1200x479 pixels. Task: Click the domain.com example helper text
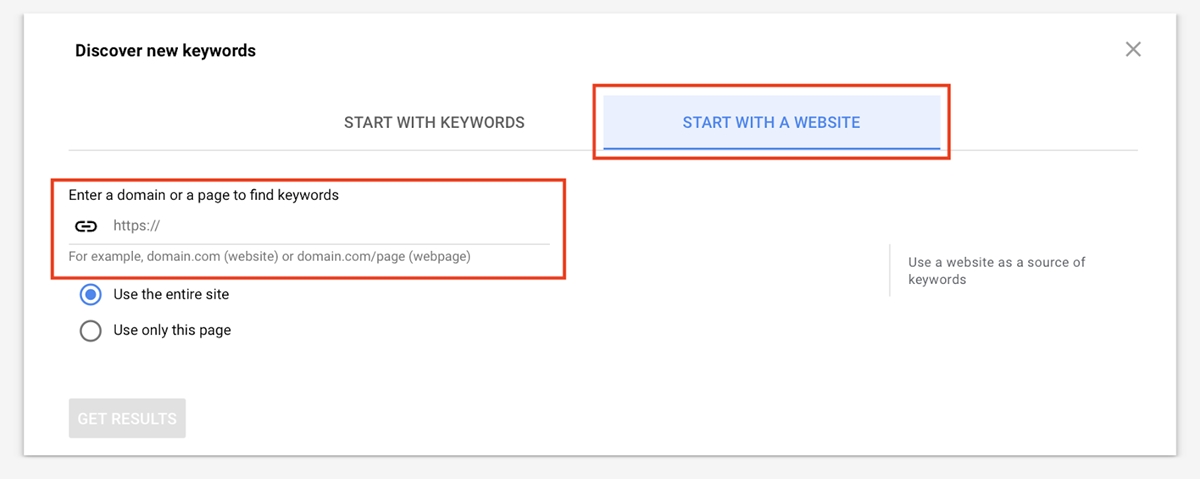point(269,257)
